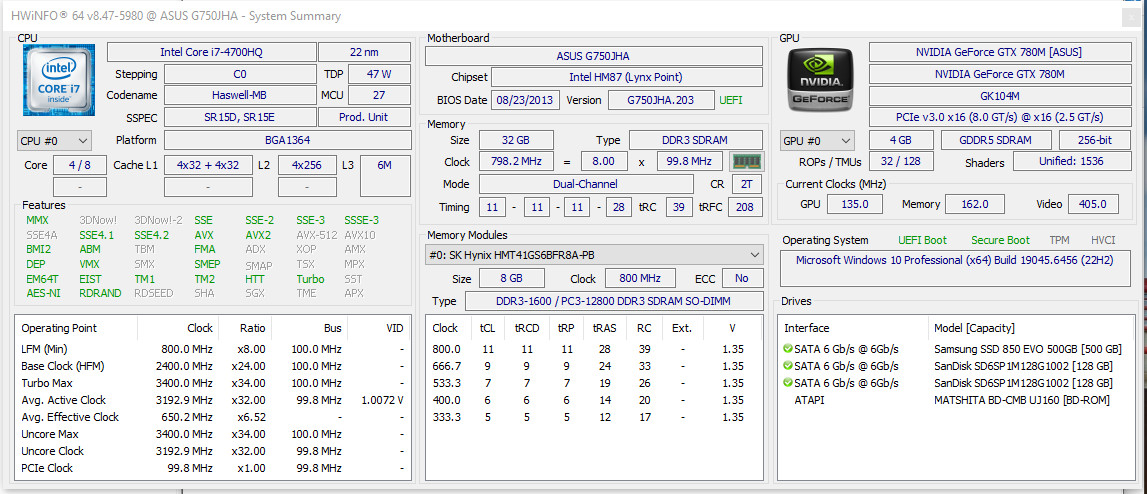
Task: Select the LFM (Min) operating point row
Action: coord(211,349)
